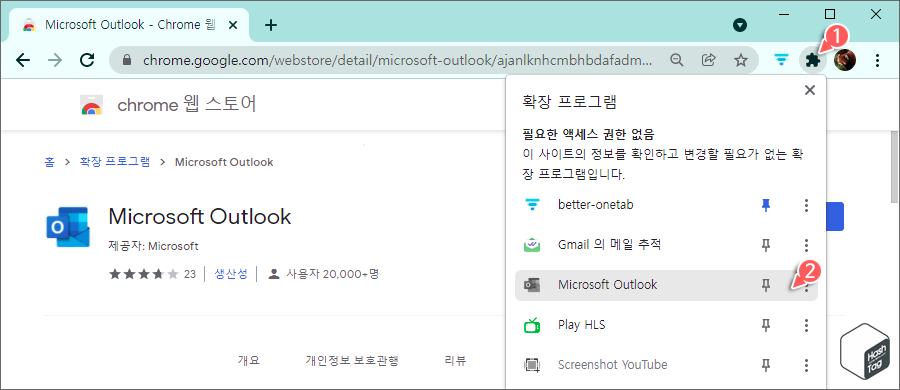Open the 개인정보 보호관행 tab
This screenshot has width=900, height=390.
pos(352,361)
